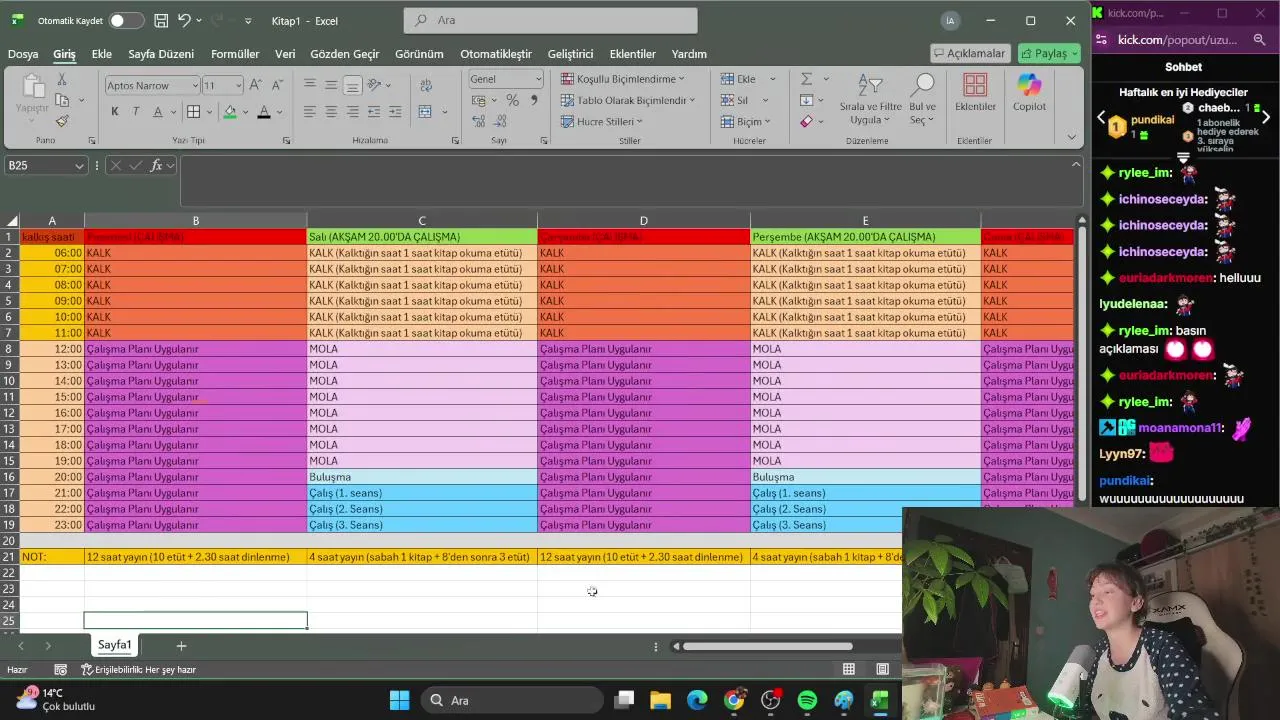Click the Save diskette icon
Viewport: 1280px width, 720px height.
click(161, 21)
